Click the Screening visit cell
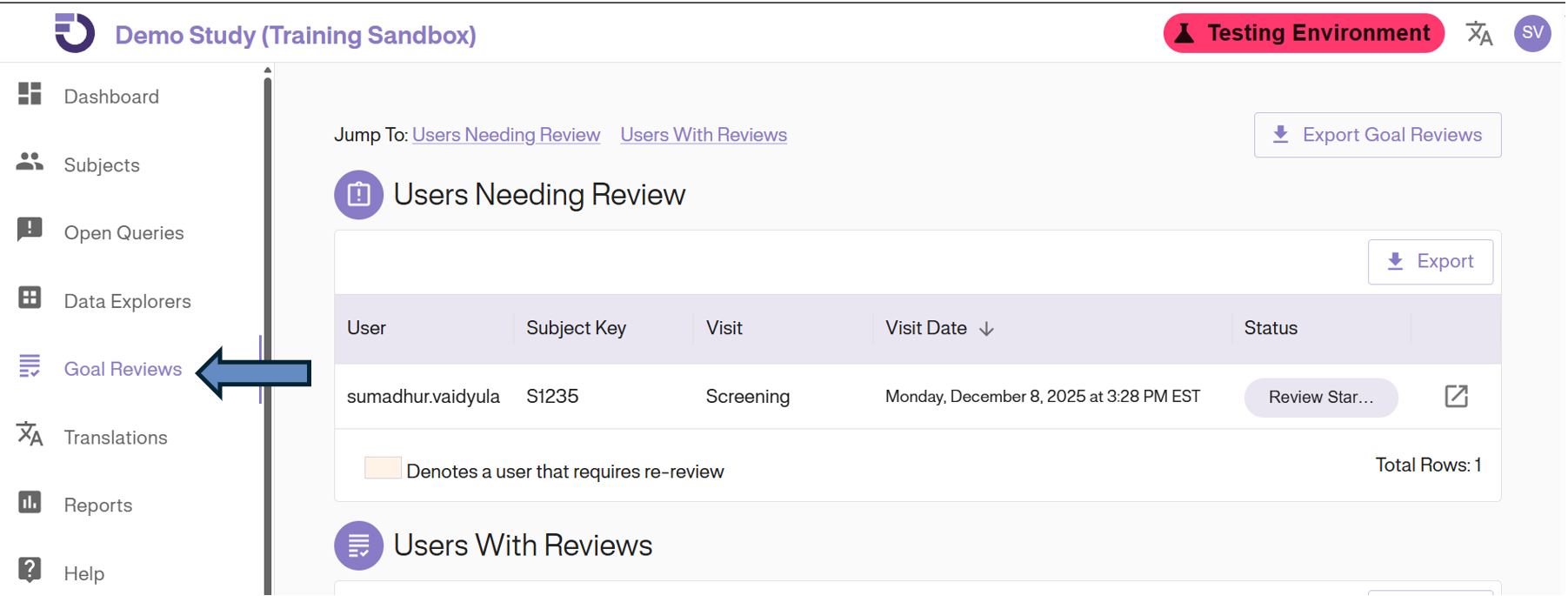The image size is (1568, 596). point(748,397)
